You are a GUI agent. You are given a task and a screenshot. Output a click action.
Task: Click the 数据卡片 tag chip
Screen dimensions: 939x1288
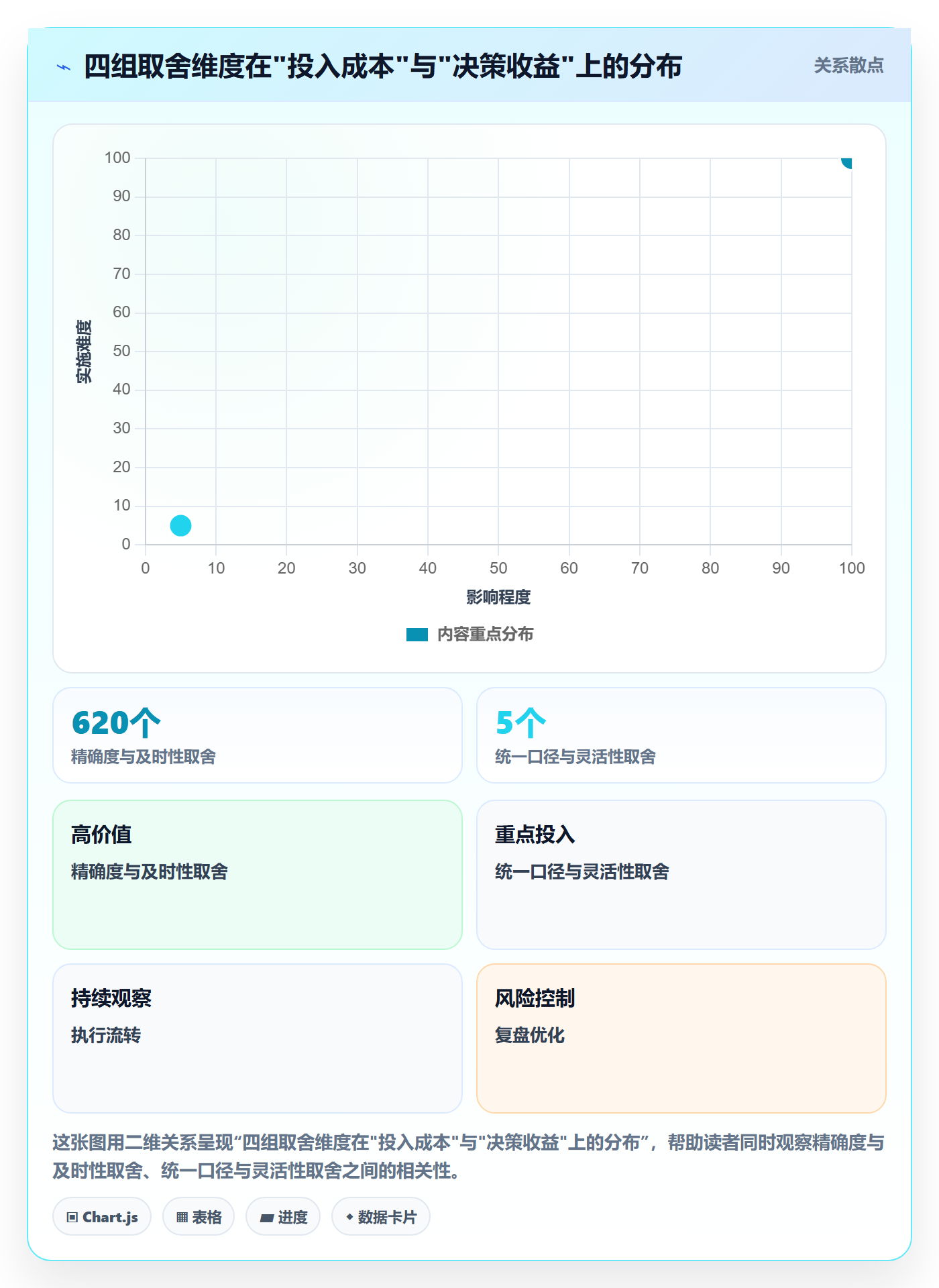(x=381, y=1217)
